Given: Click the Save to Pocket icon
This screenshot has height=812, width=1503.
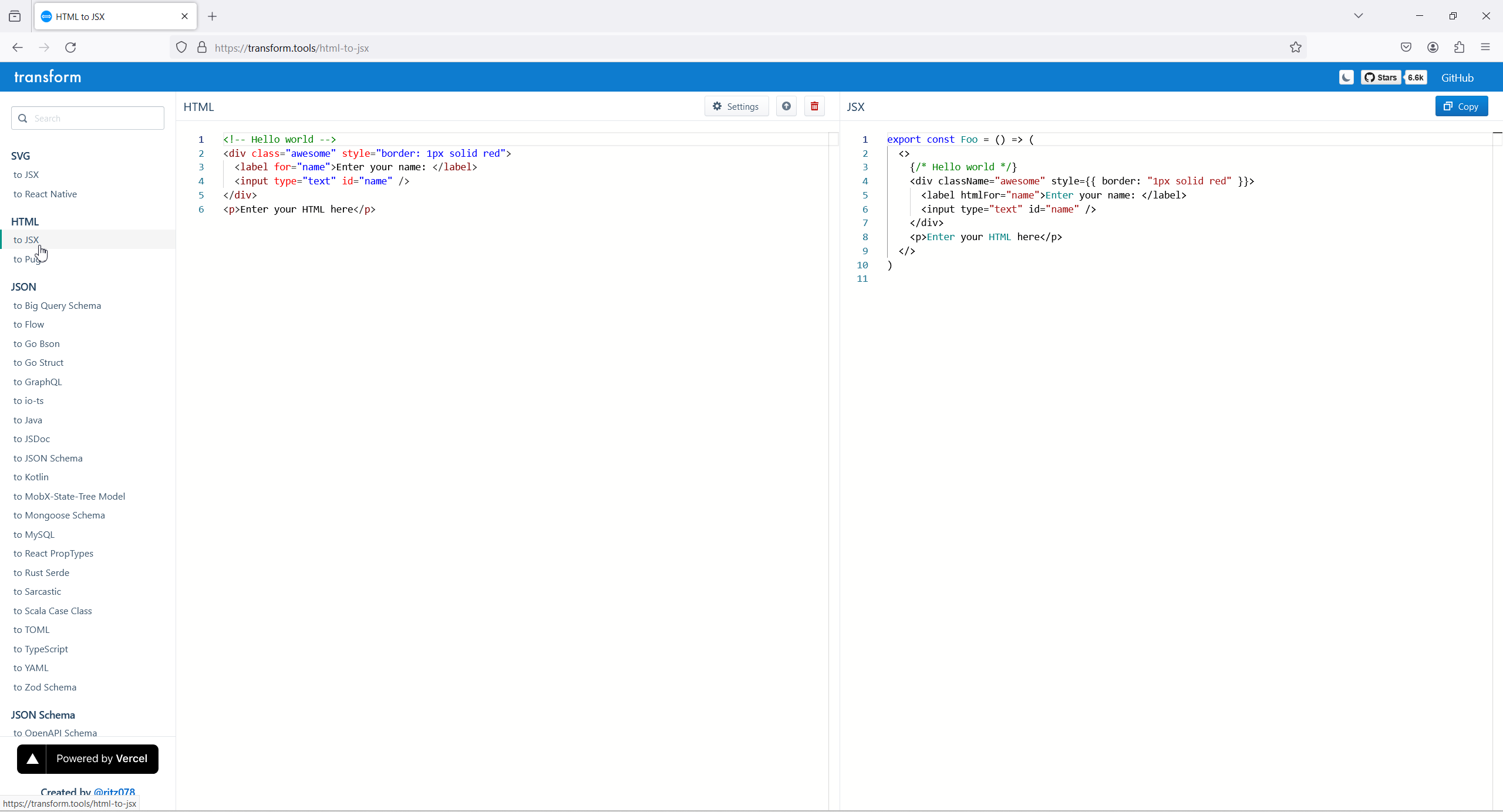Looking at the screenshot, I should pyautogui.click(x=1406, y=48).
